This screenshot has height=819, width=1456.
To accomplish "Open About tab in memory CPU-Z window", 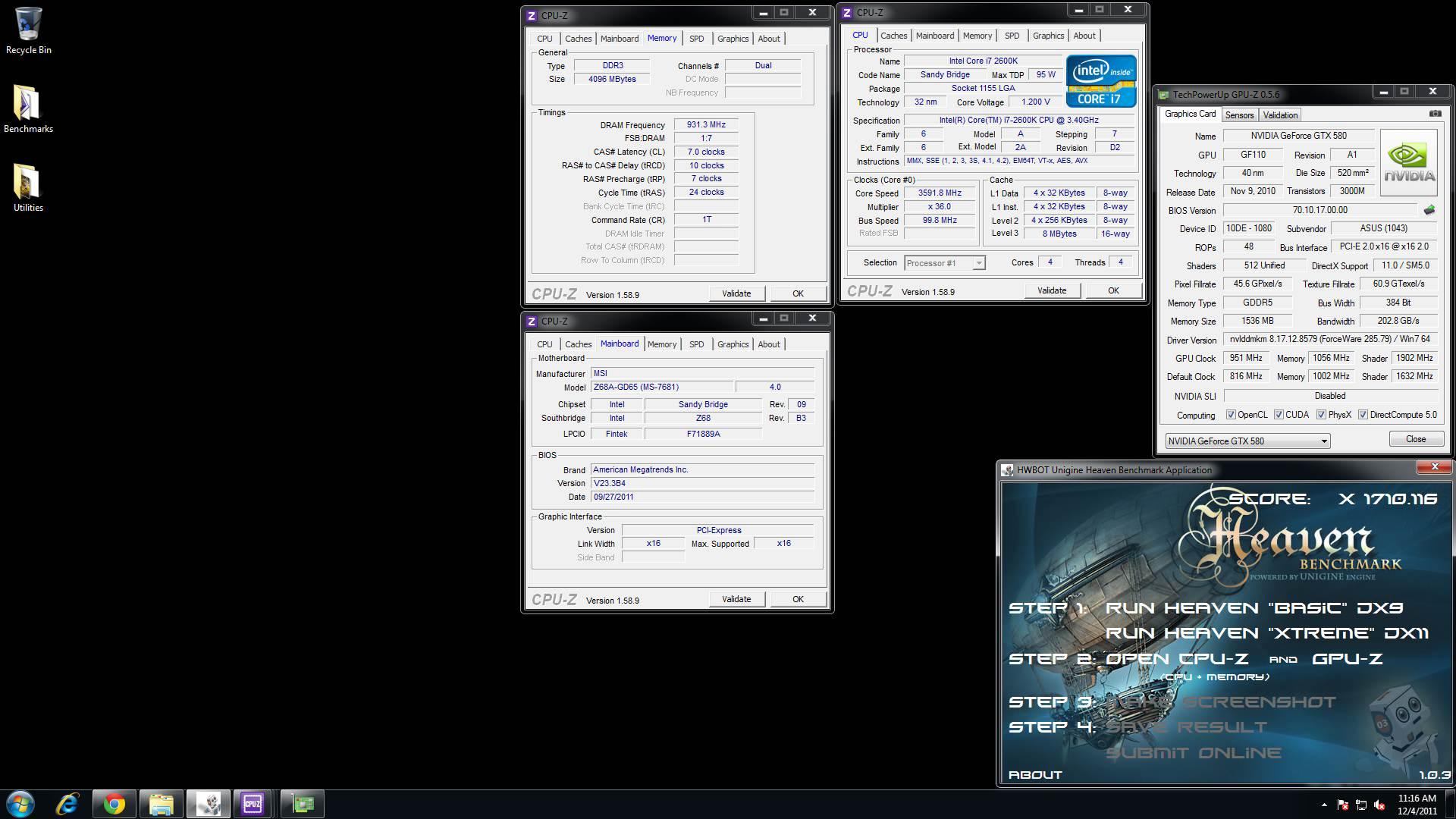I will tap(768, 39).
